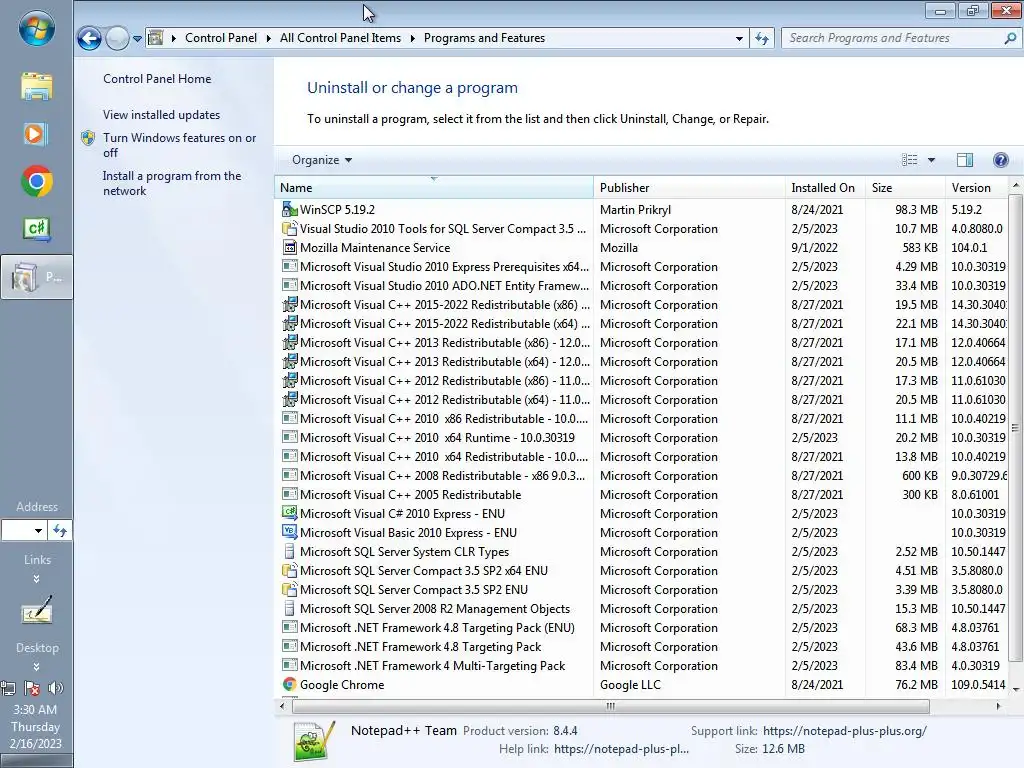
Task: Expand the arrow after Control Panel breadcrumb
Action: (x=268, y=39)
